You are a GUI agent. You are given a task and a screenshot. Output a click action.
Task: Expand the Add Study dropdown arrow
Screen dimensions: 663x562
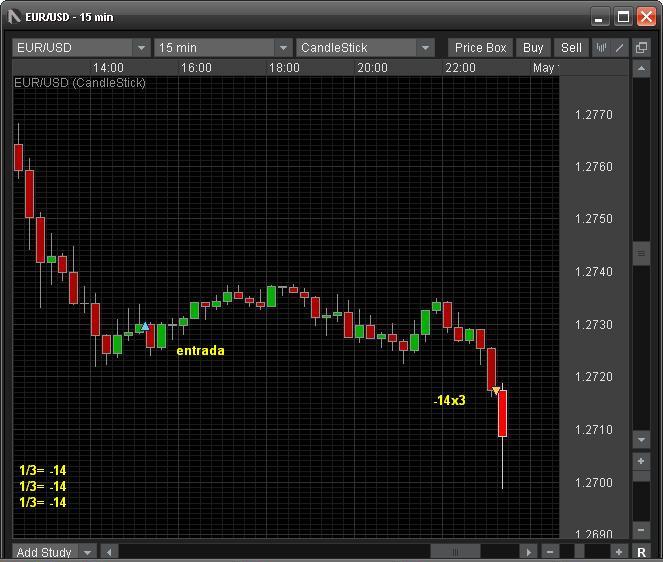(87, 552)
